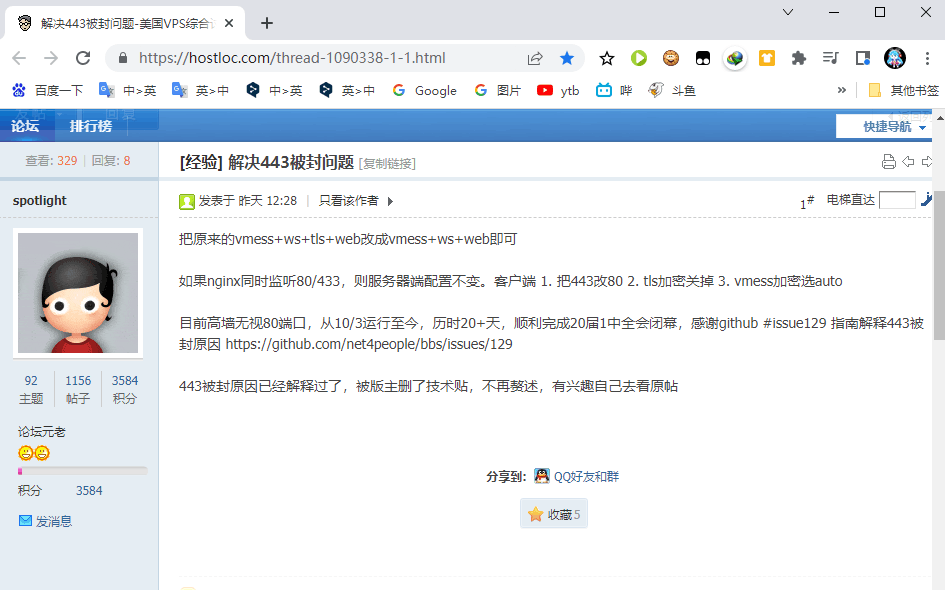Screen dimensions: 945x590
Task: Click the QQ penguin share icon
Action: 541,476
